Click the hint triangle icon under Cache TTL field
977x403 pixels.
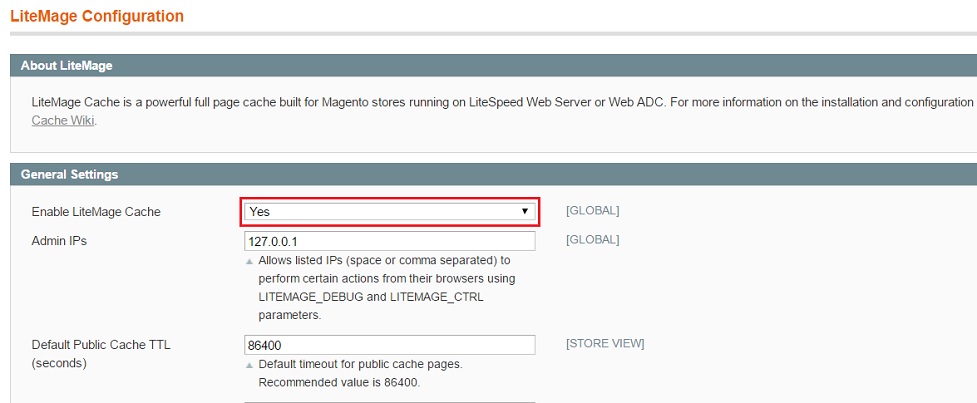249,366
